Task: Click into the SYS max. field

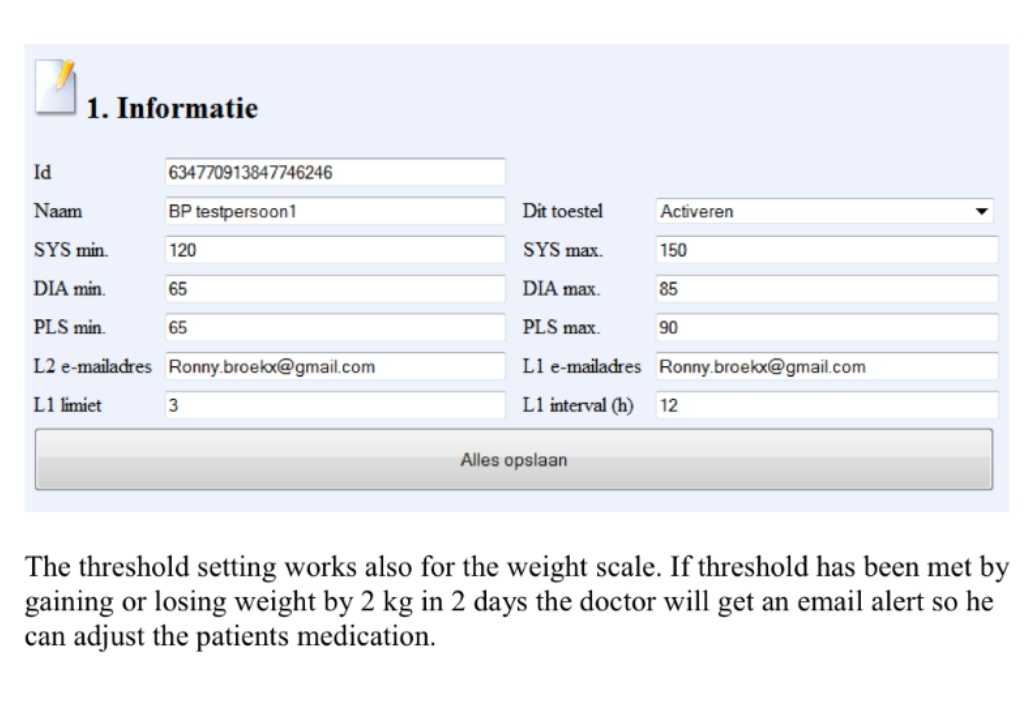Action: 827,251
